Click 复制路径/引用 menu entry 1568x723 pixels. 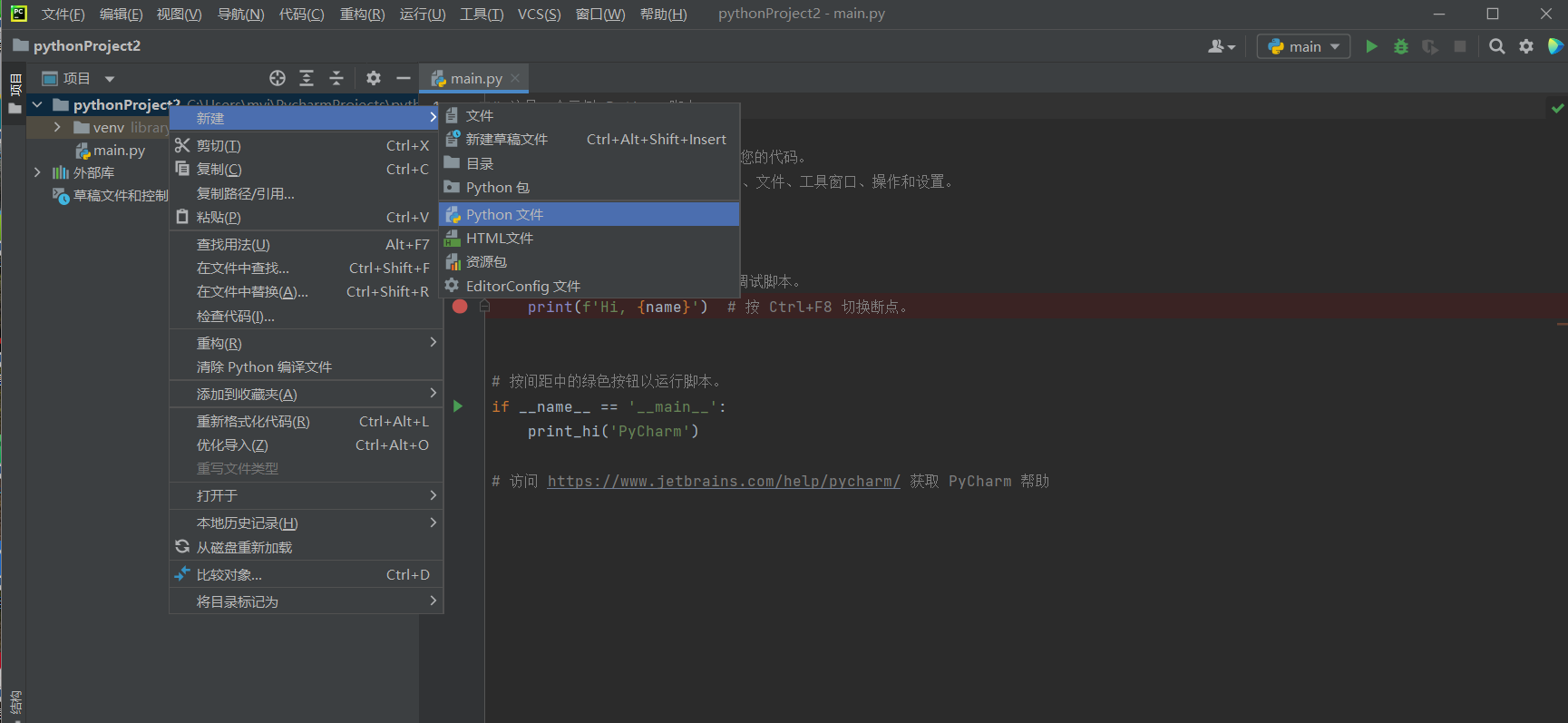pyautogui.click(x=306, y=193)
